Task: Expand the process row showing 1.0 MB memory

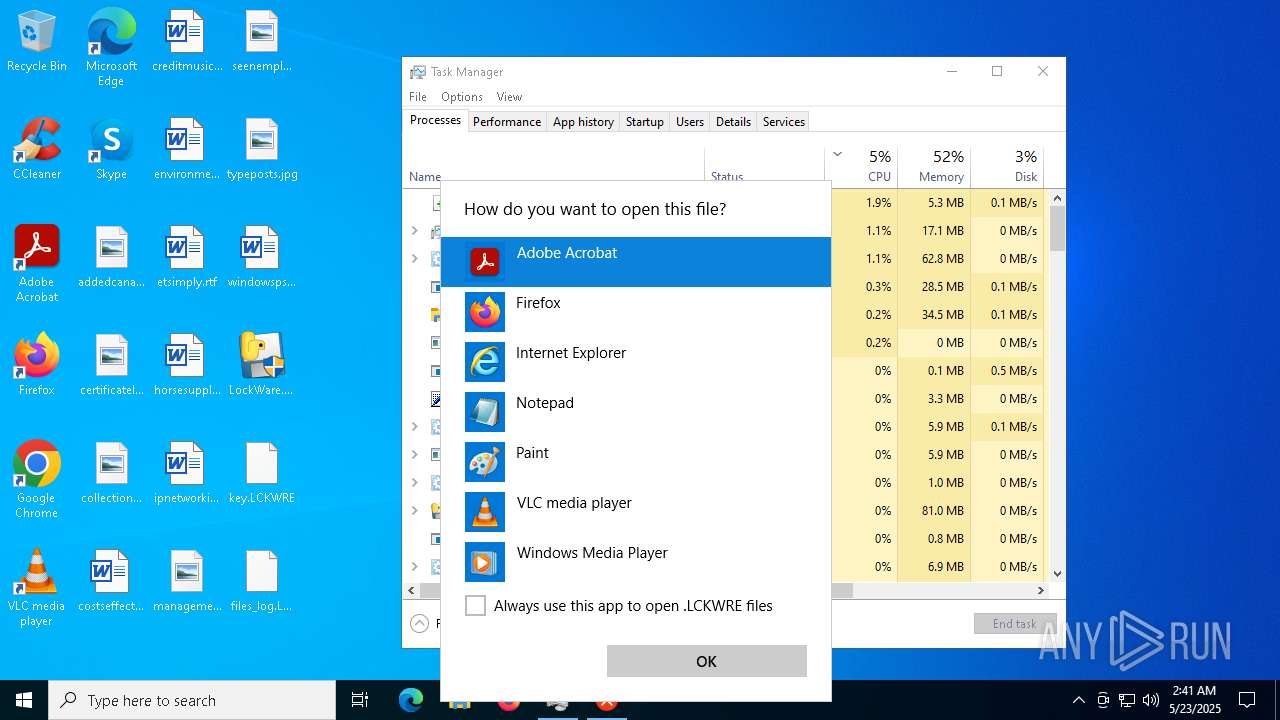Action: tap(415, 482)
